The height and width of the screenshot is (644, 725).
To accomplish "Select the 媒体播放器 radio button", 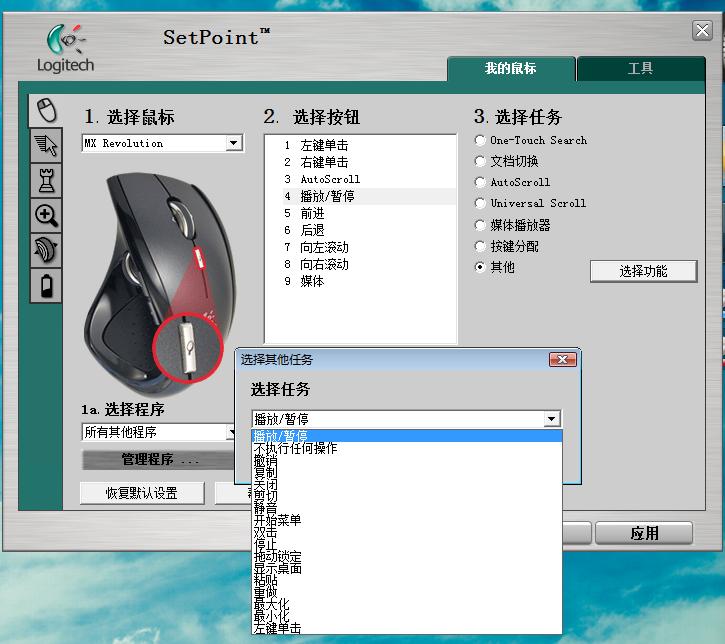I will click(x=480, y=225).
